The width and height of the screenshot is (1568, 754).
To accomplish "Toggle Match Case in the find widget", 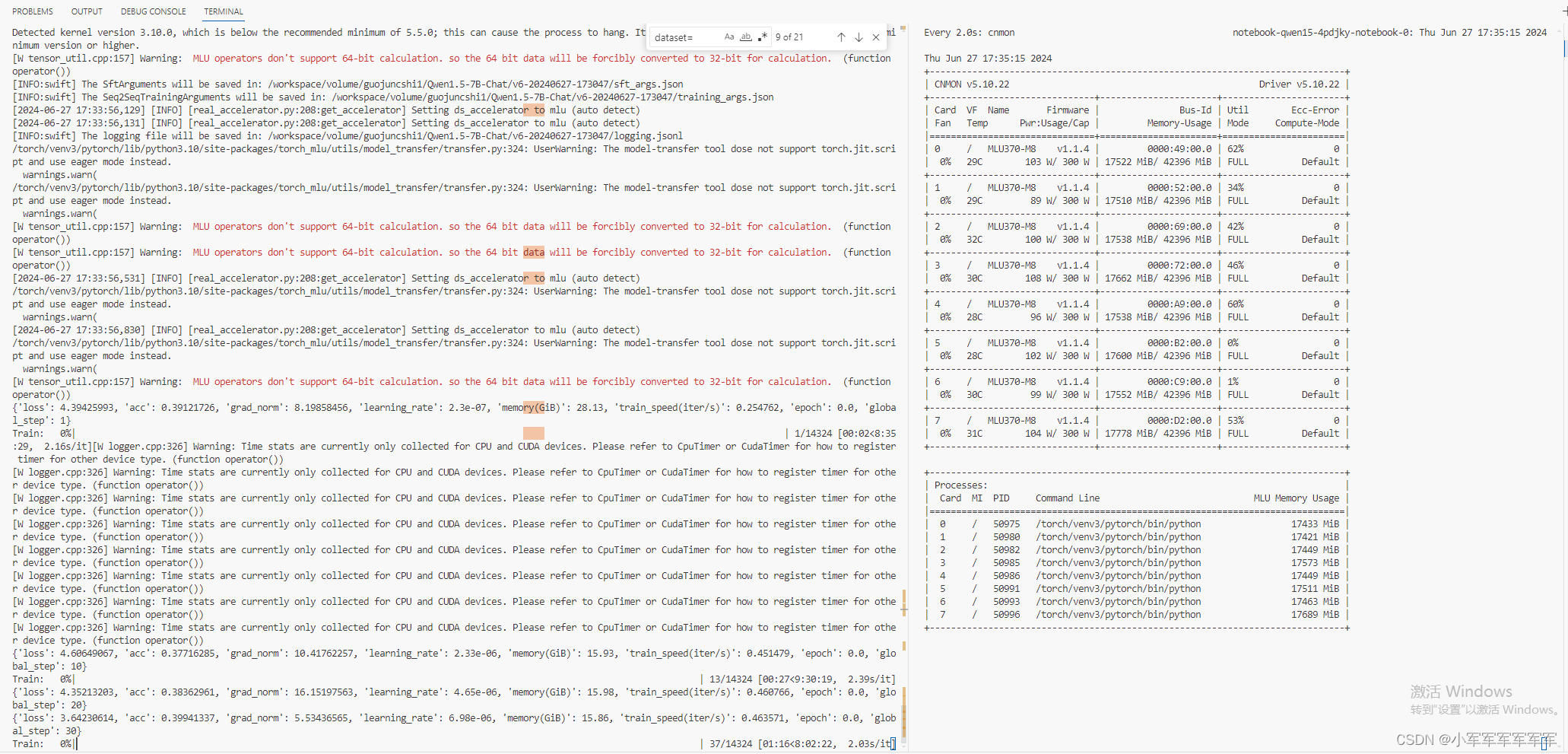I will point(729,37).
